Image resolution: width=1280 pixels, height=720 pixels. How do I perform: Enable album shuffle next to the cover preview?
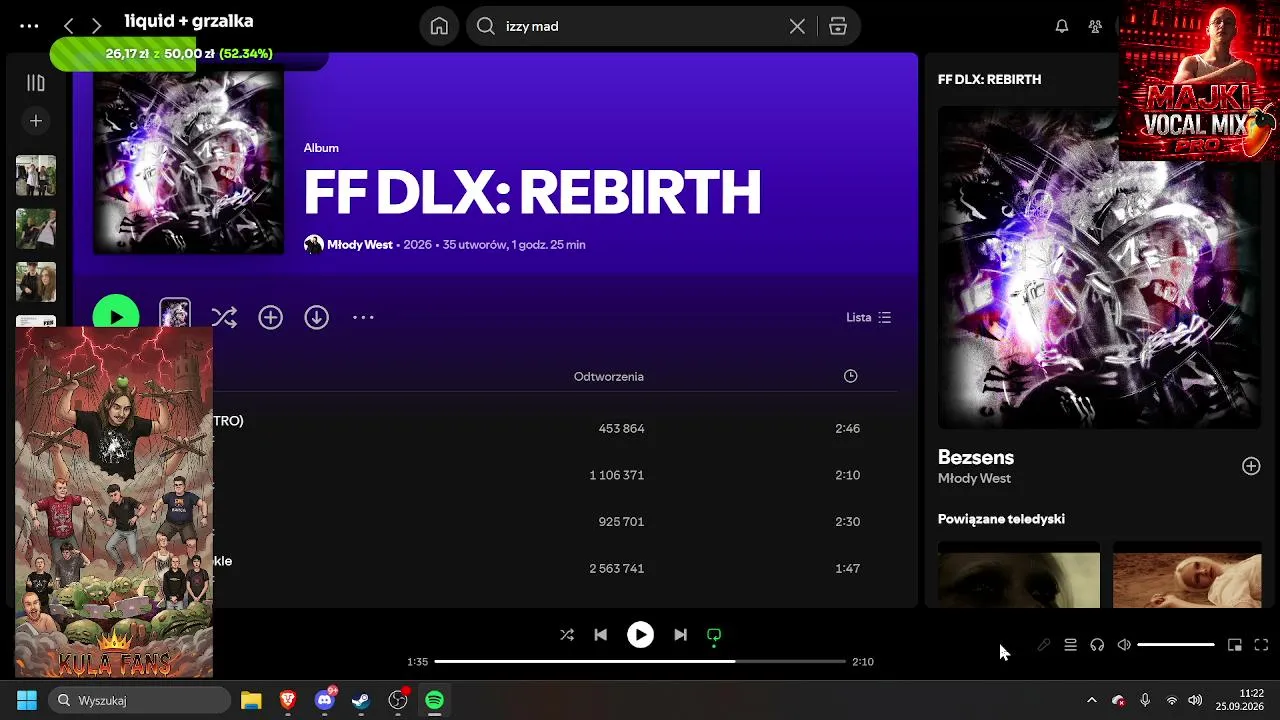(224, 317)
